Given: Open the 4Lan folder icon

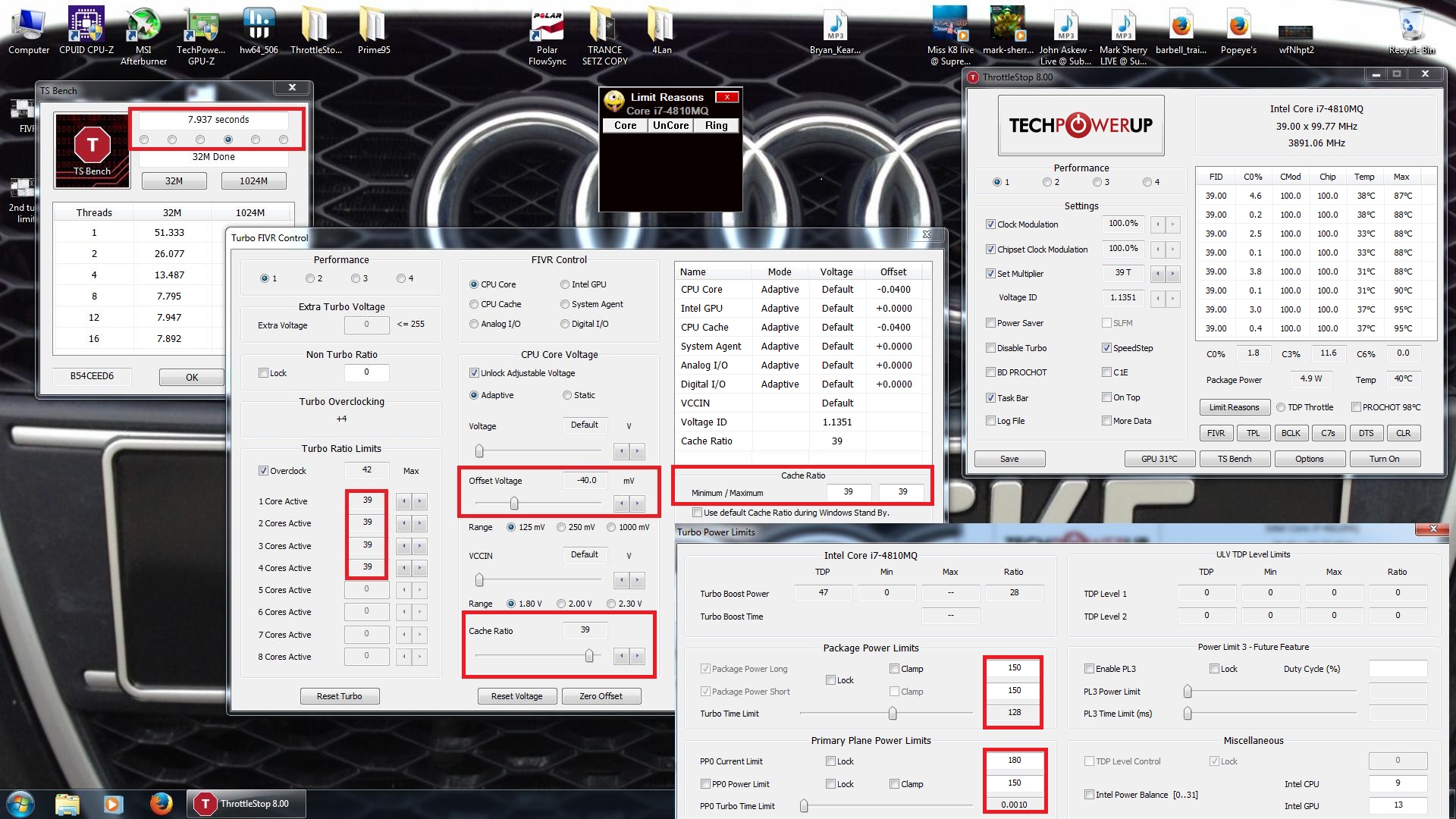Looking at the screenshot, I should pyautogui.click(x=661, y=30).
